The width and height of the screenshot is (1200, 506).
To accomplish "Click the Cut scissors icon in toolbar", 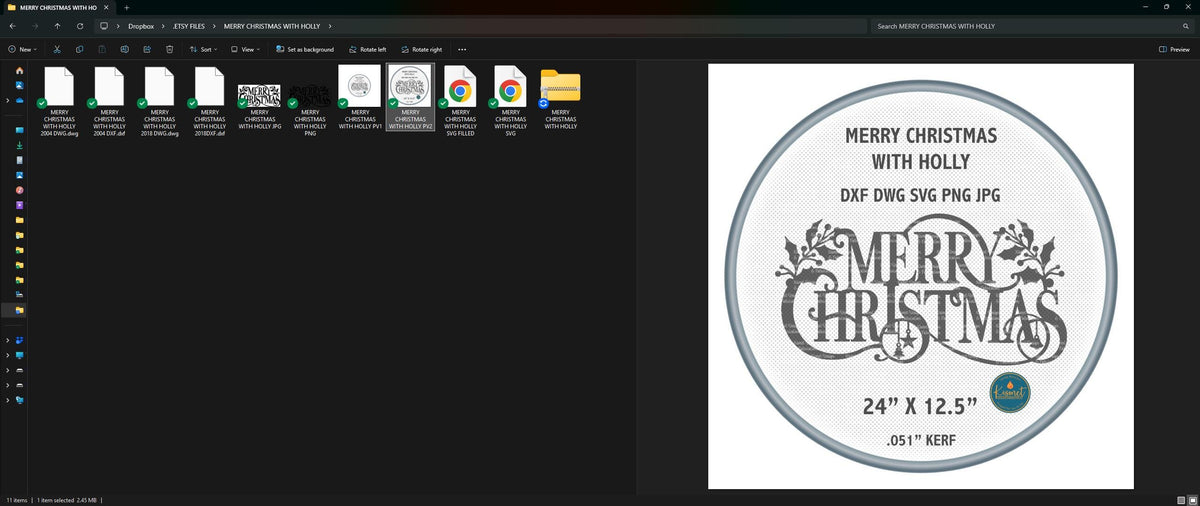I will [57, 49].
